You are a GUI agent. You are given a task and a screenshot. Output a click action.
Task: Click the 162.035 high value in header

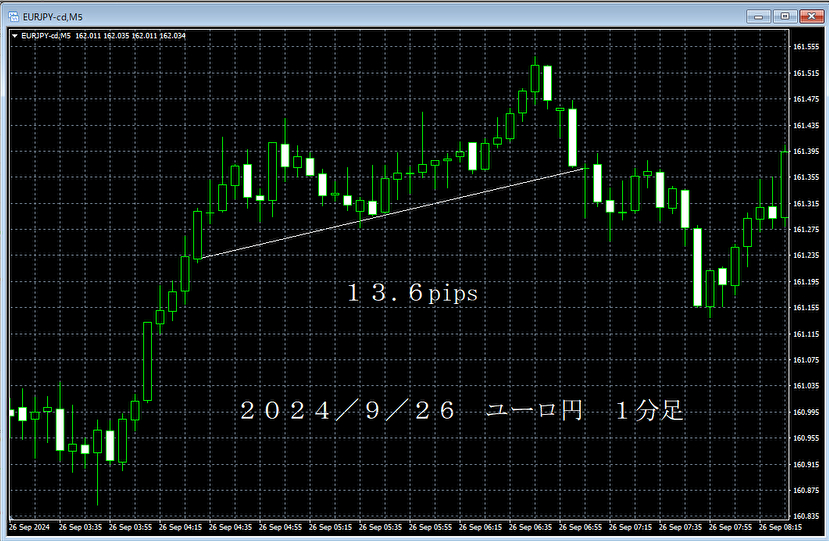tap(116, 36)
